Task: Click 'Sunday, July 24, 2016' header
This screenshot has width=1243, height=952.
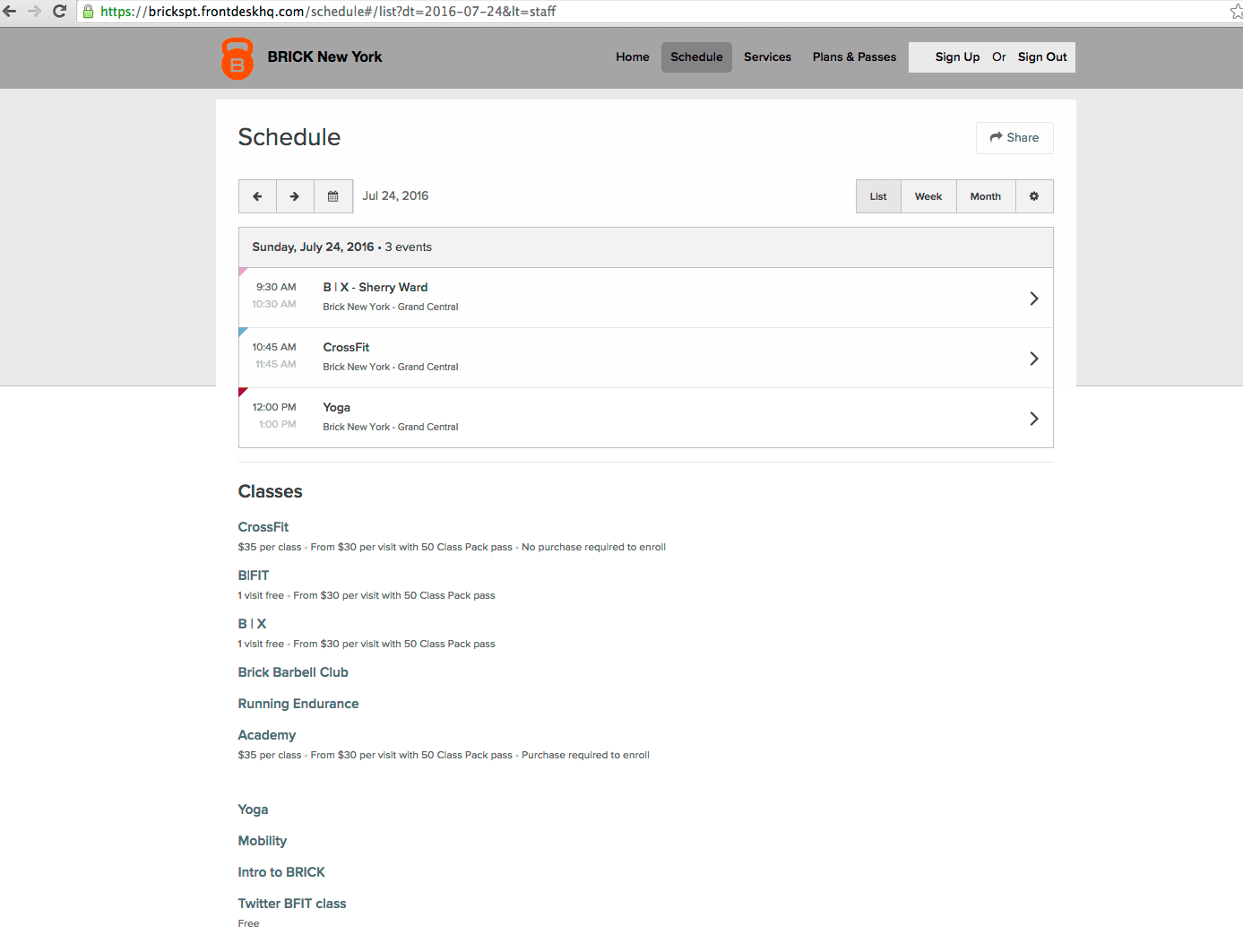Action: (313, 247)
